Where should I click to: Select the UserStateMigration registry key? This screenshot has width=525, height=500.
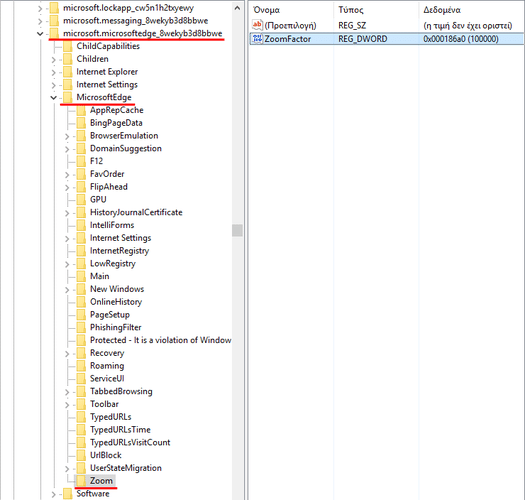(126, 468)
